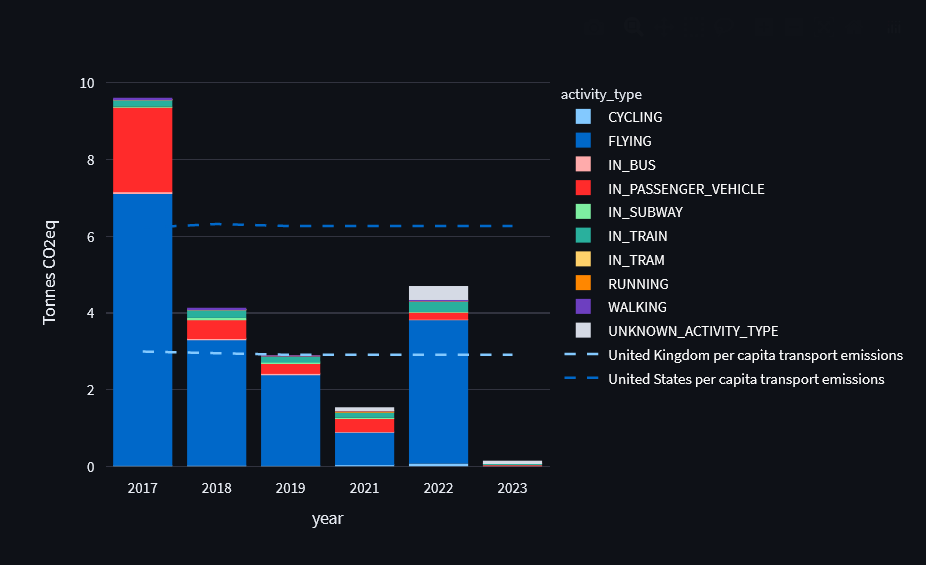
Task: Toggle the IN_TRAIN legend label
Action: coord(637,236)
